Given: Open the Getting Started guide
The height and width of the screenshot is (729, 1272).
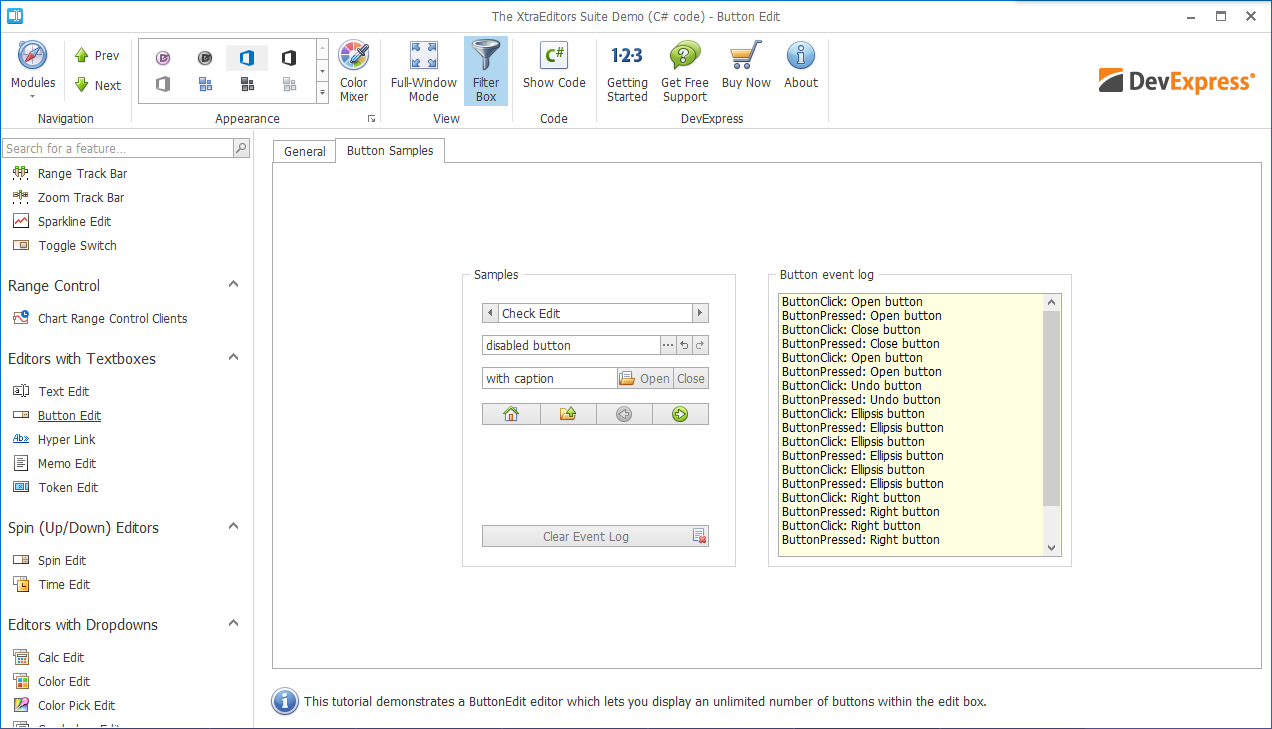Looking at the screenshot, I should (627, 71).
